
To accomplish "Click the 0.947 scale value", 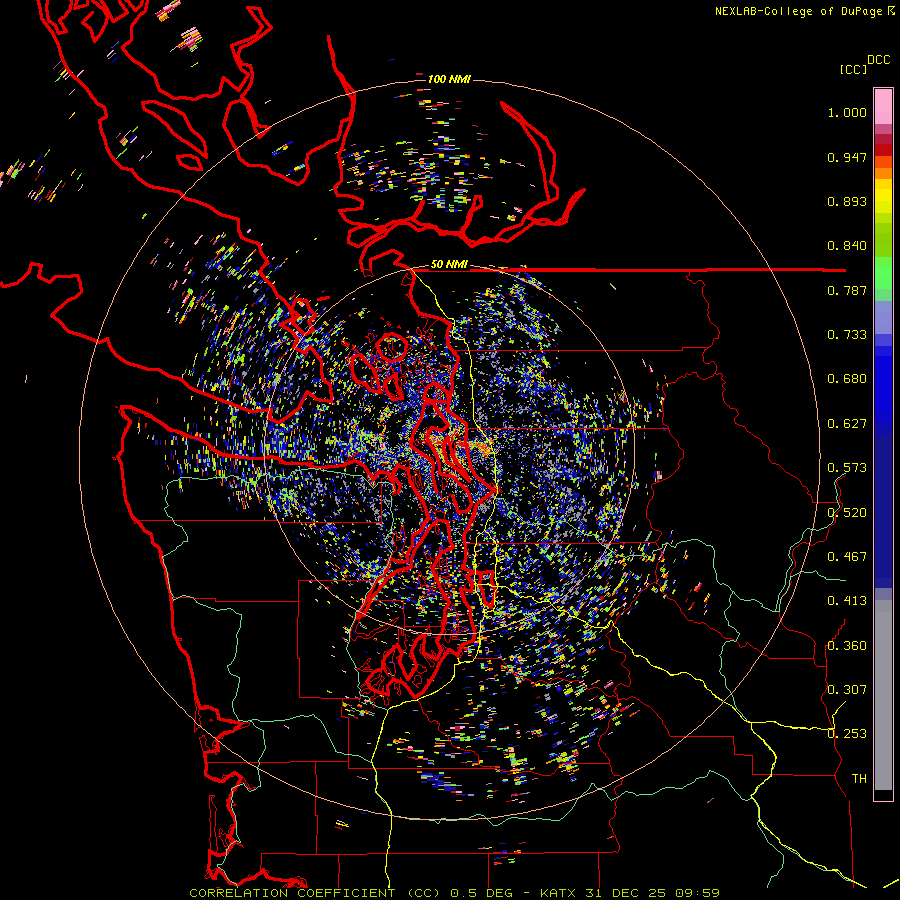I will [847, 157].
